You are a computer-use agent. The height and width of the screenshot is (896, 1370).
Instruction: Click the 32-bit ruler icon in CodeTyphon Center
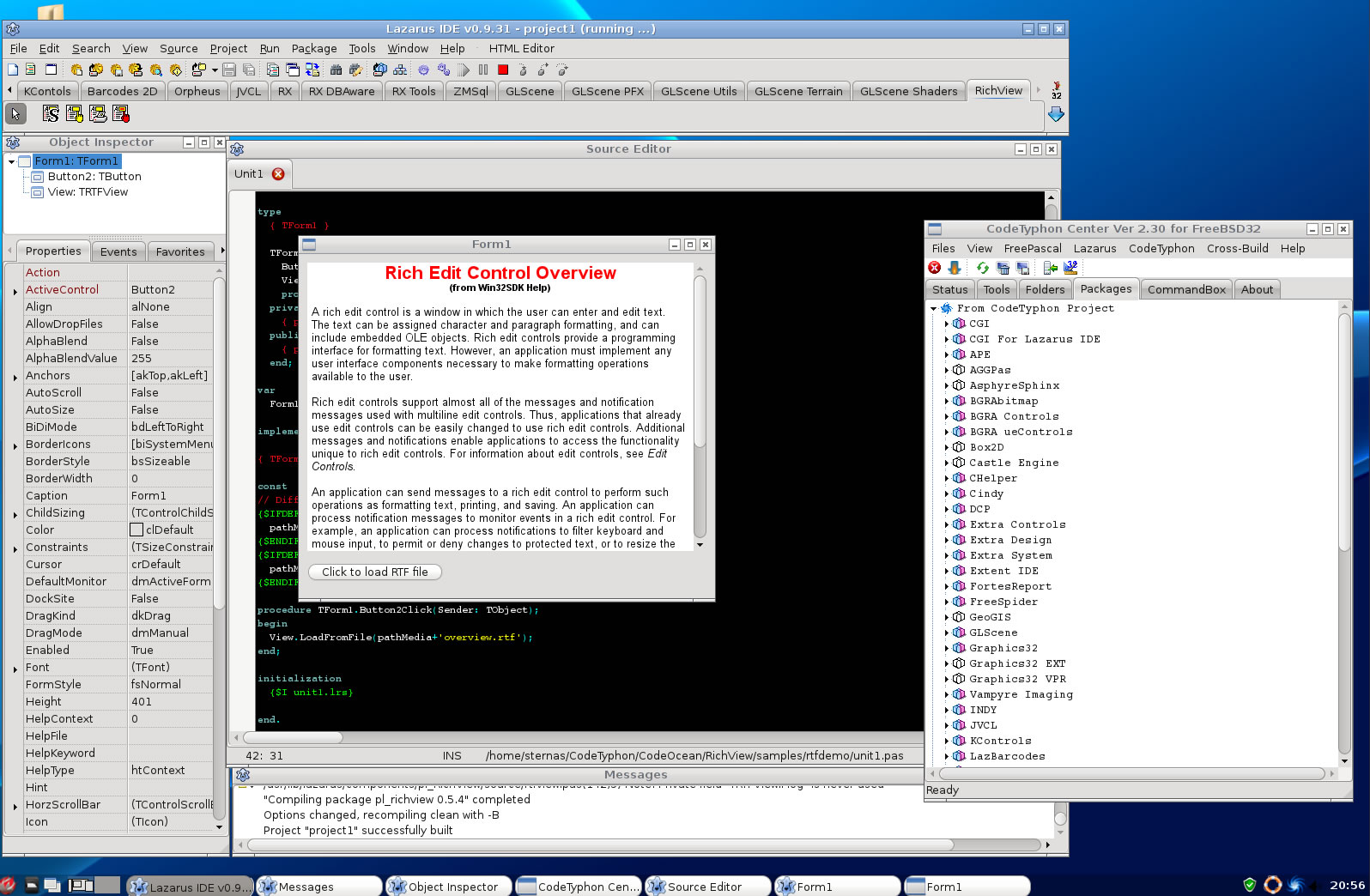pyautogui.click(x=1070, y=268)
